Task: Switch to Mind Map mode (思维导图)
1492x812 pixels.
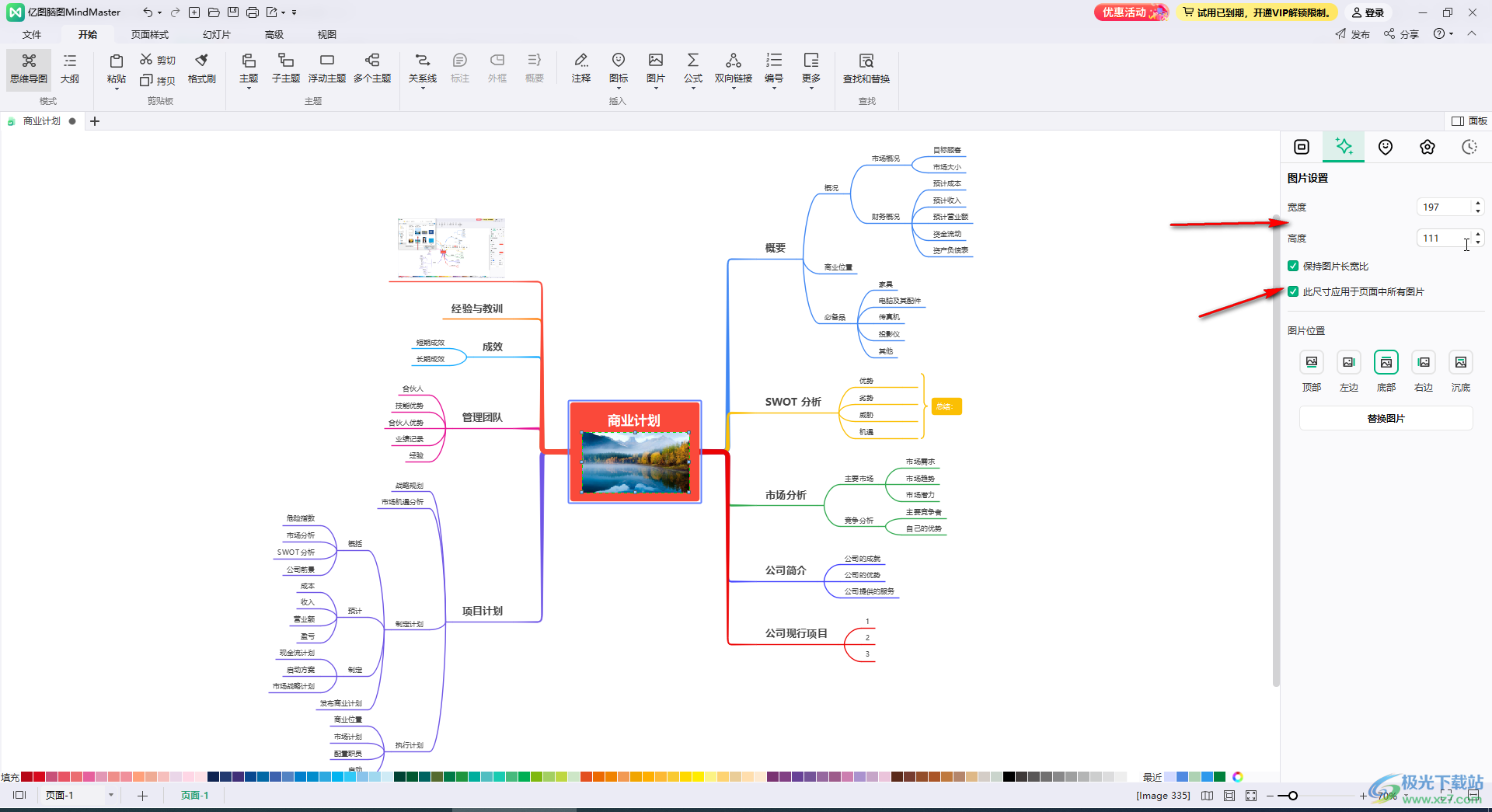Action: pyautogui.click(x=29, y=69)
